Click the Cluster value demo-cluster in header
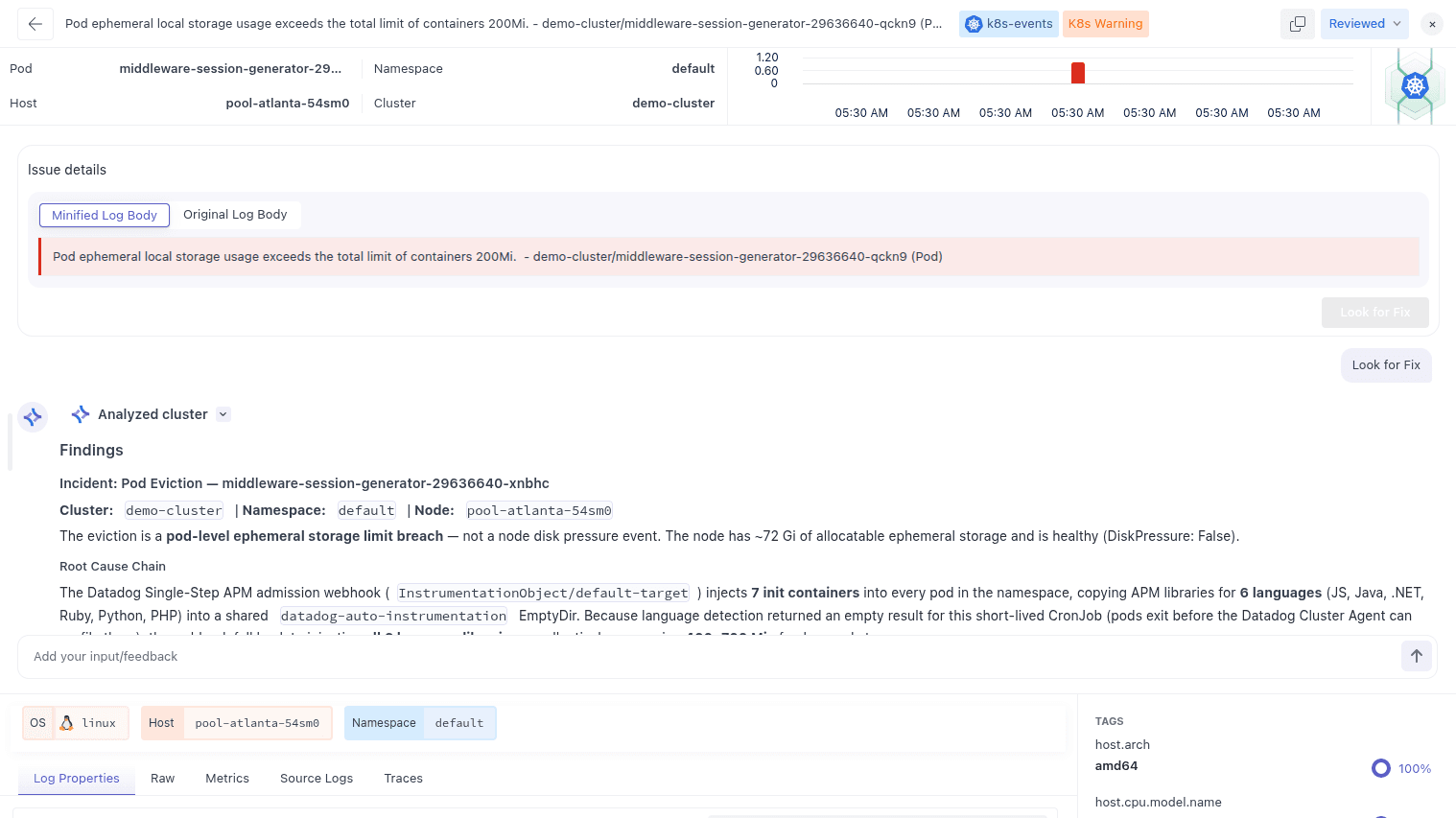 (x=673, y=104)
